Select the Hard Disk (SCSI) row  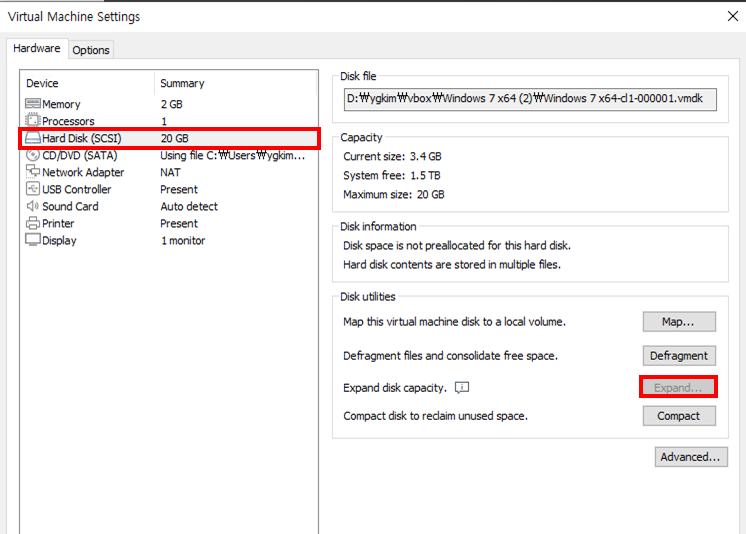[169, 138]
